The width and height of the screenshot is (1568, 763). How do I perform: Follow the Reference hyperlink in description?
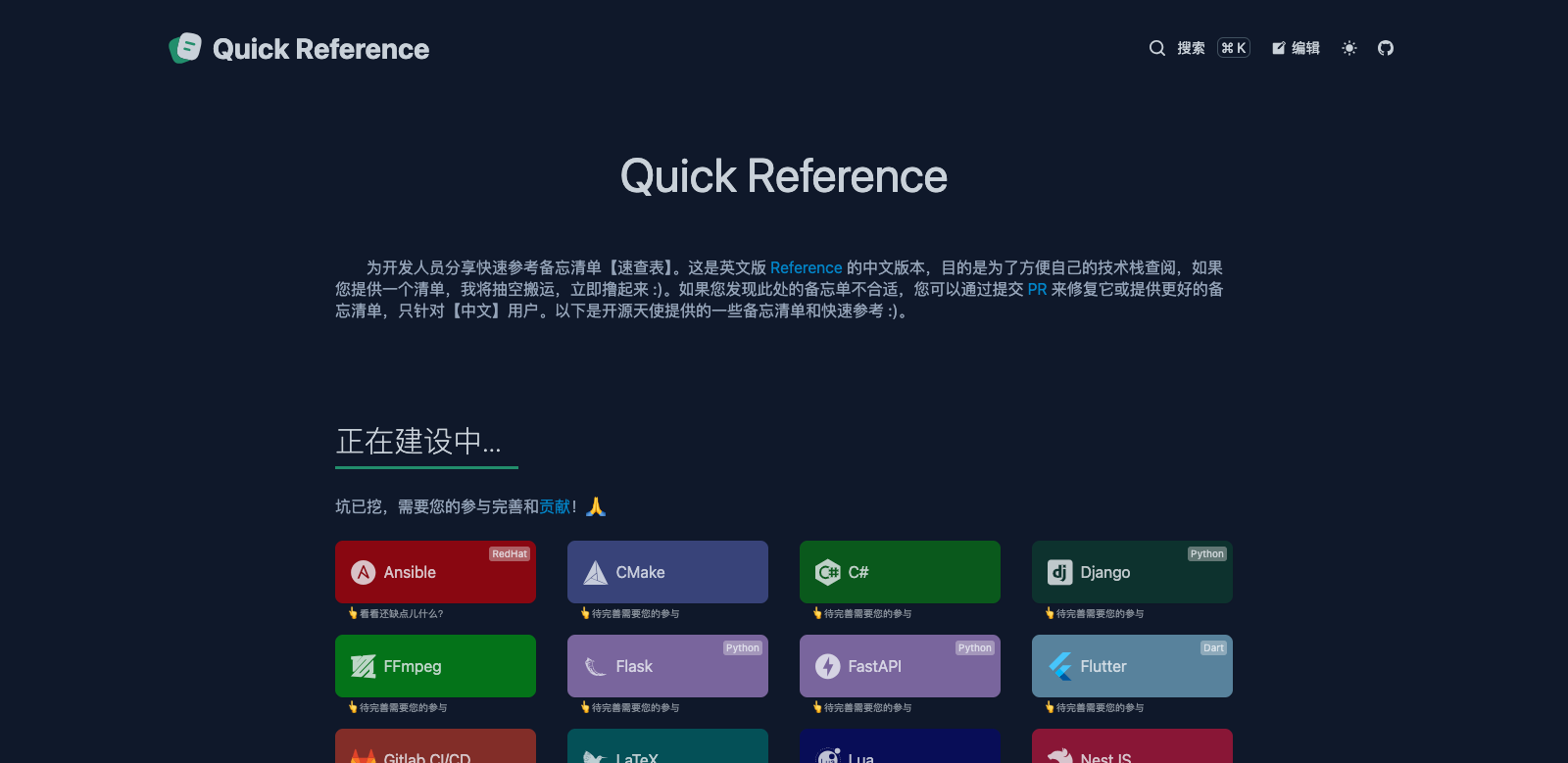pos(806,267)
